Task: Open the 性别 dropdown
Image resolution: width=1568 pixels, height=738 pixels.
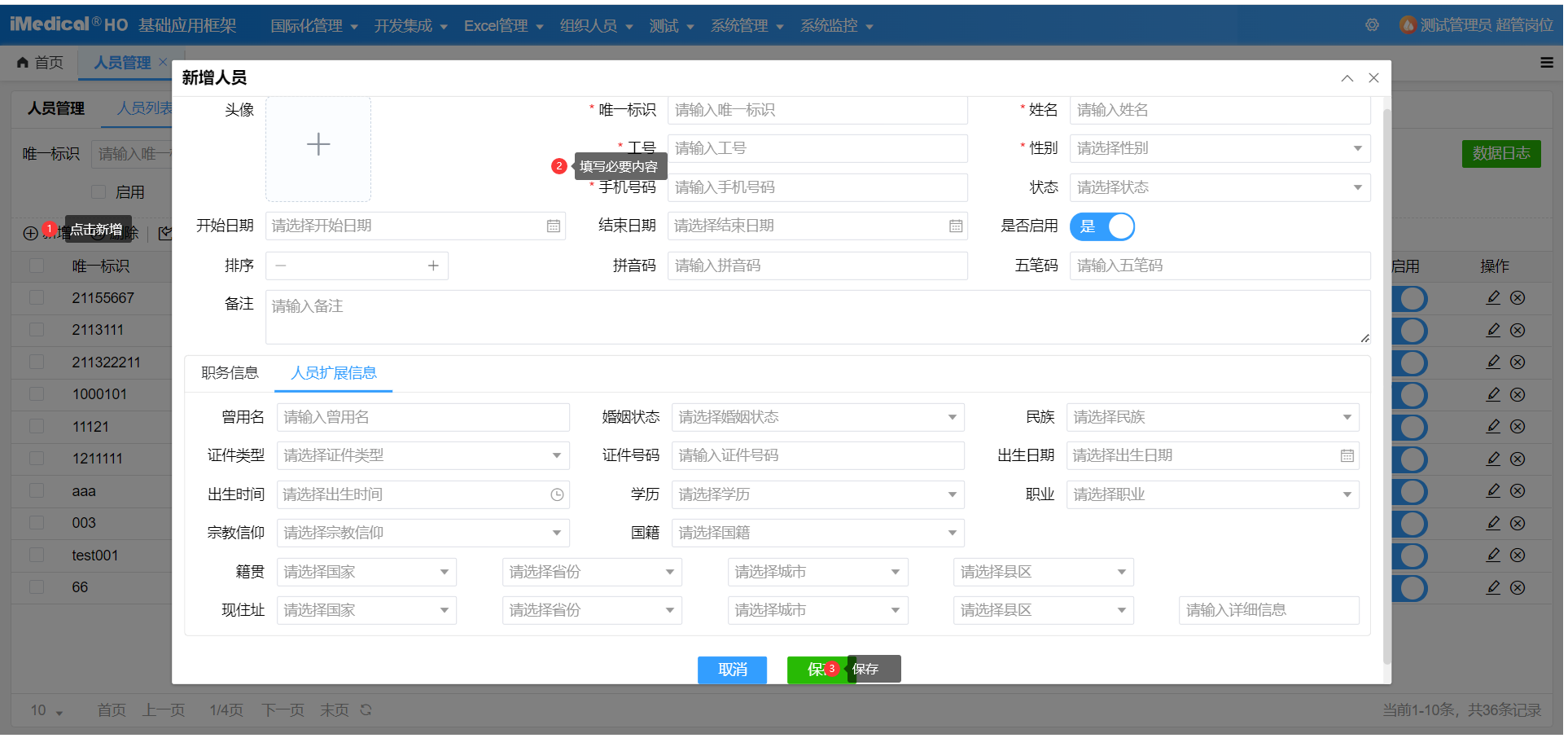Action: click(1220, 148)
